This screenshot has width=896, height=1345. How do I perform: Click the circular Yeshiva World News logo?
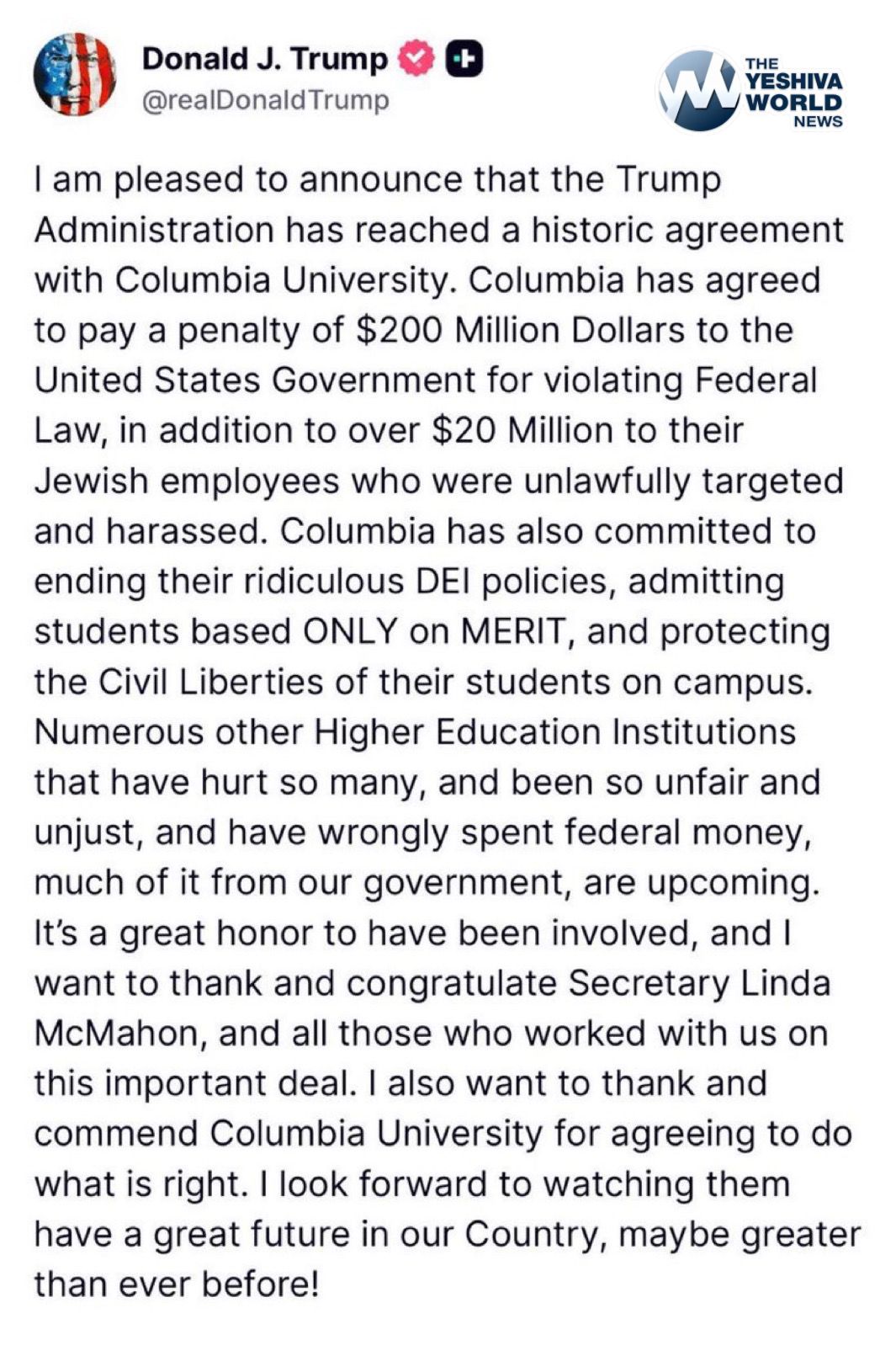(x=697, y=91)
